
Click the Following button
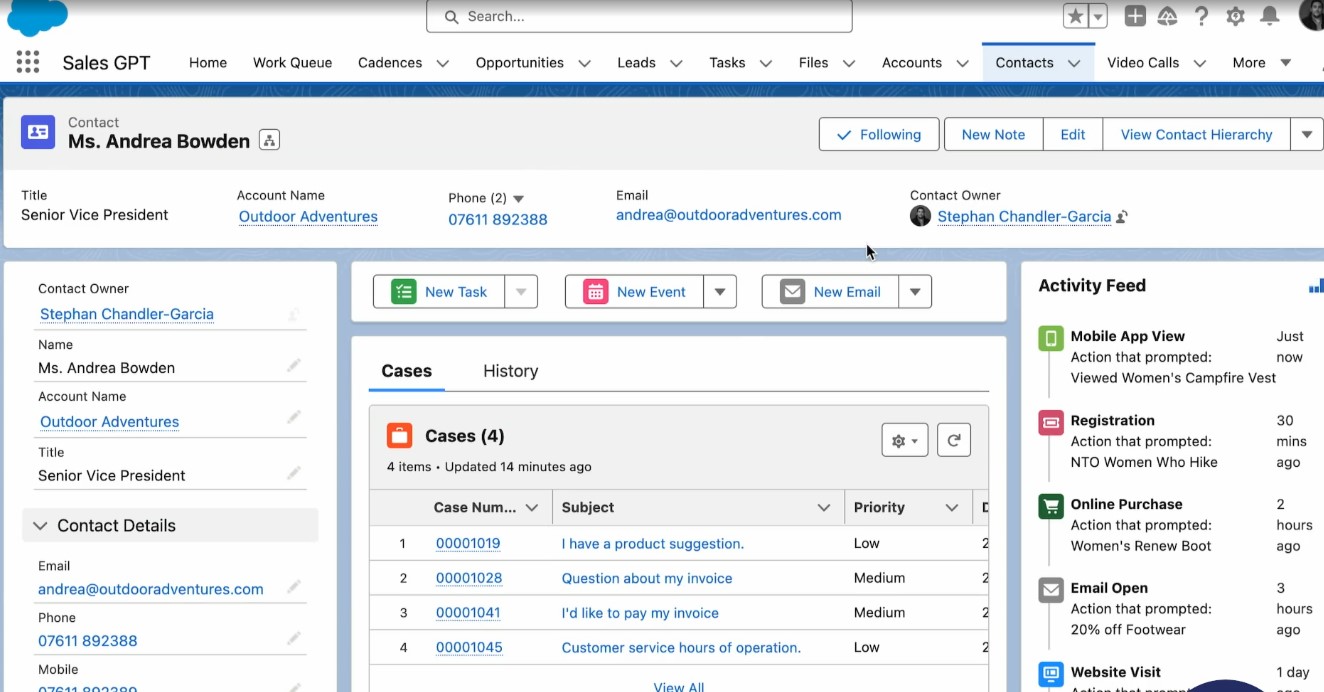click(x=879, y=135)
